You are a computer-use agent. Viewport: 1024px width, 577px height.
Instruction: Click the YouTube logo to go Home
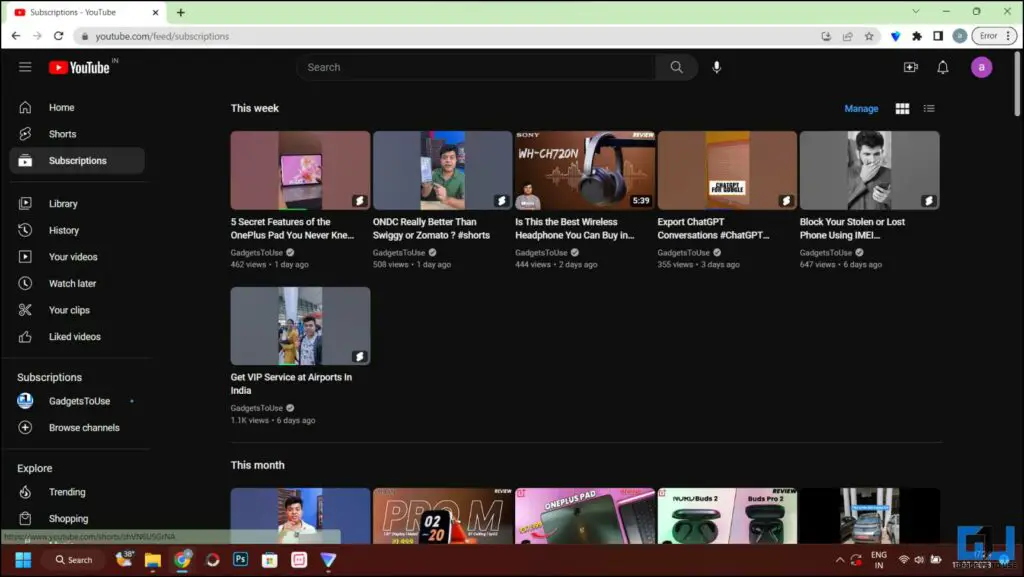[80, 67]
